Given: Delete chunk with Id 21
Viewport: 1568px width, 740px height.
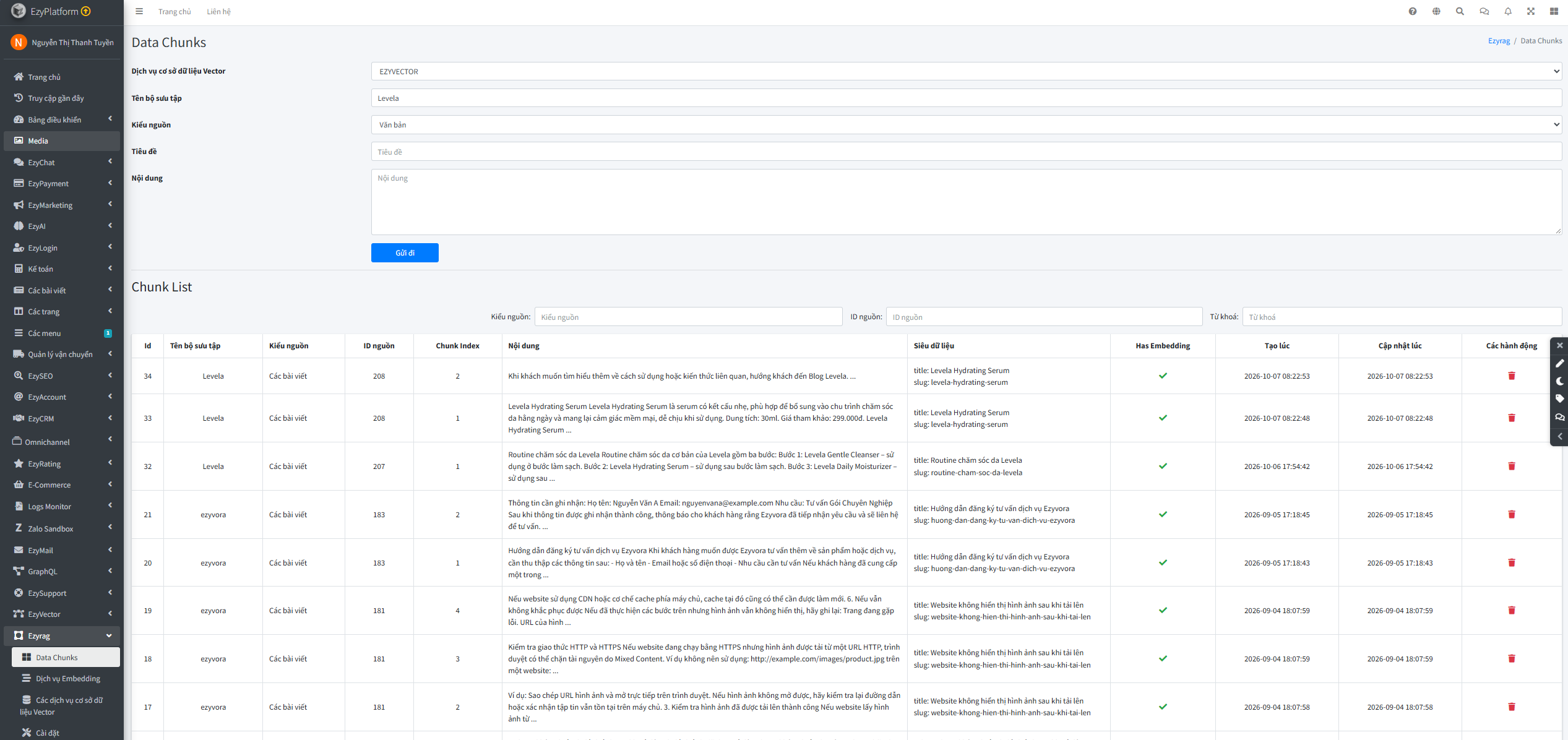Looking at the screenshot, I should (x=1511, y=514).
